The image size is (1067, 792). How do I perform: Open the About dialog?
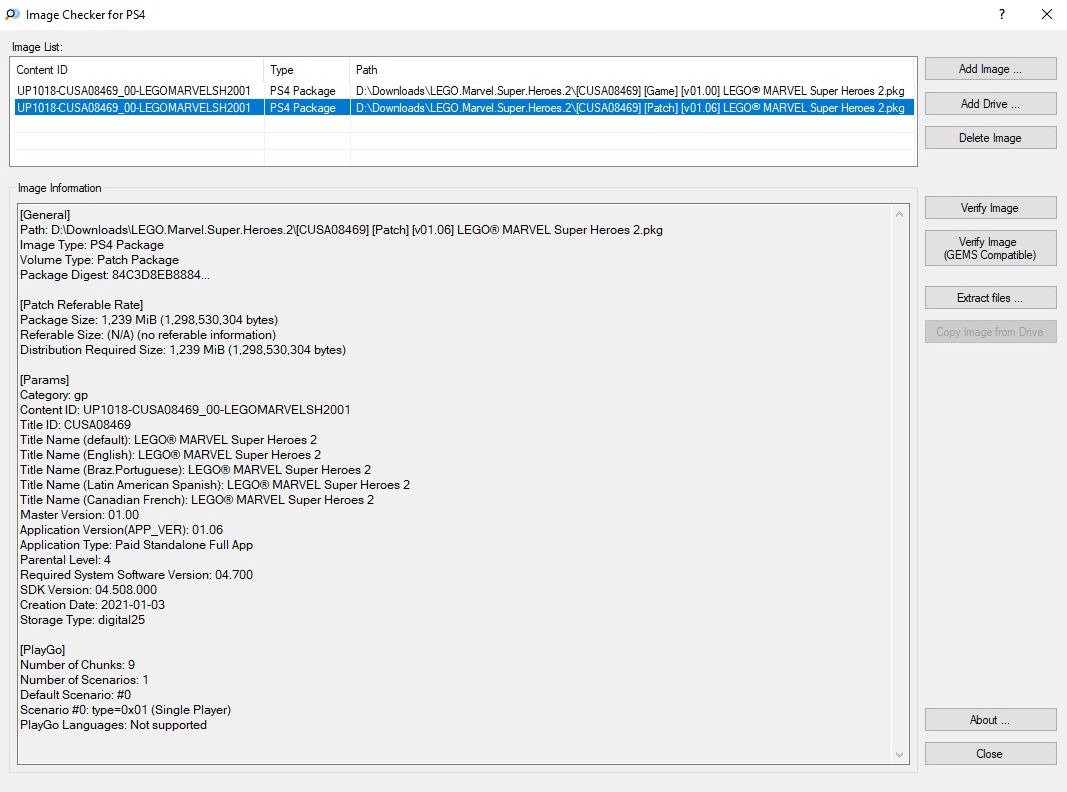pyautogui.click(x=990, y=719)
